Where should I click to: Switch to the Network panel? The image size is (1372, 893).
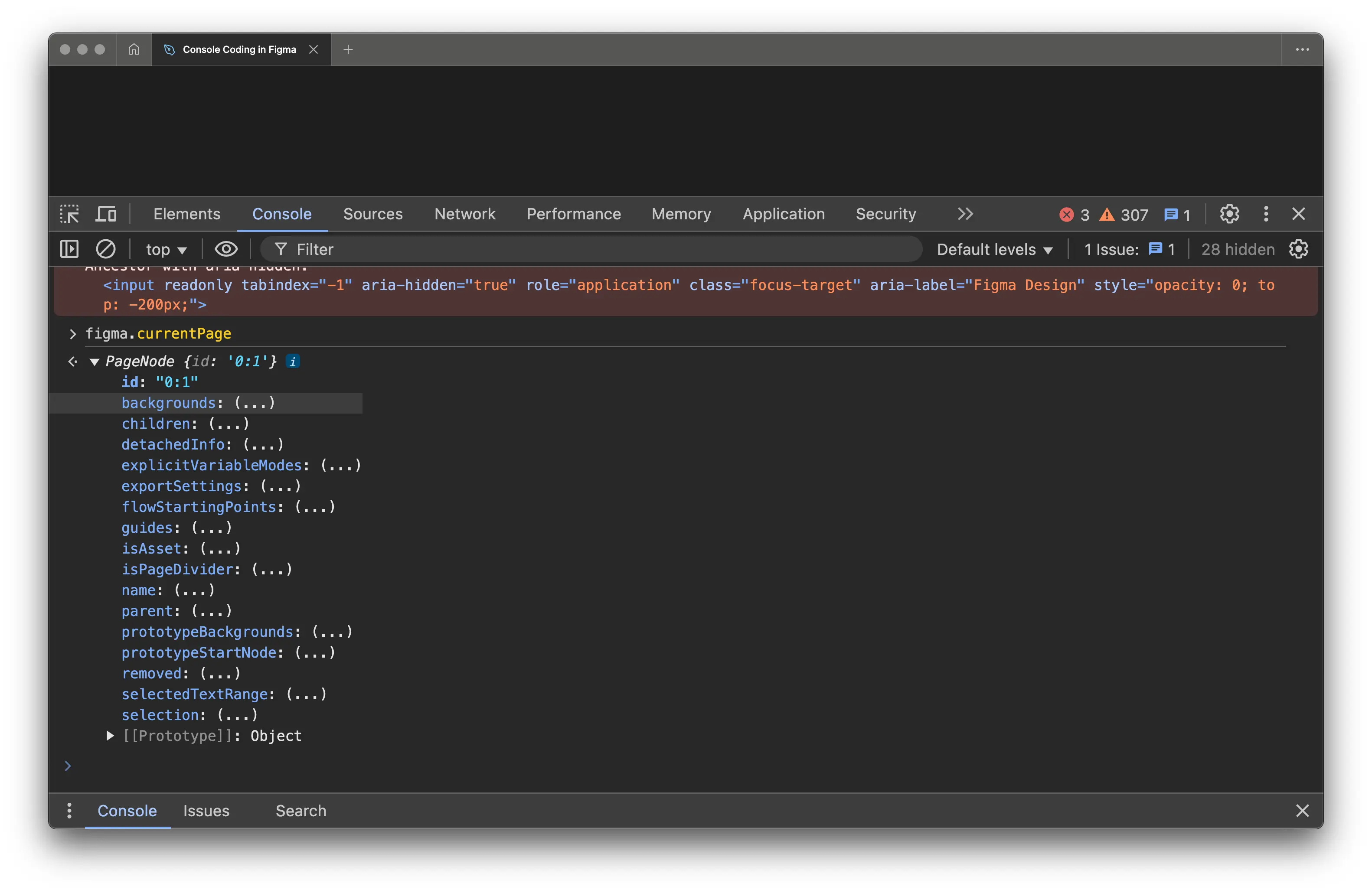tap(465, 214)
